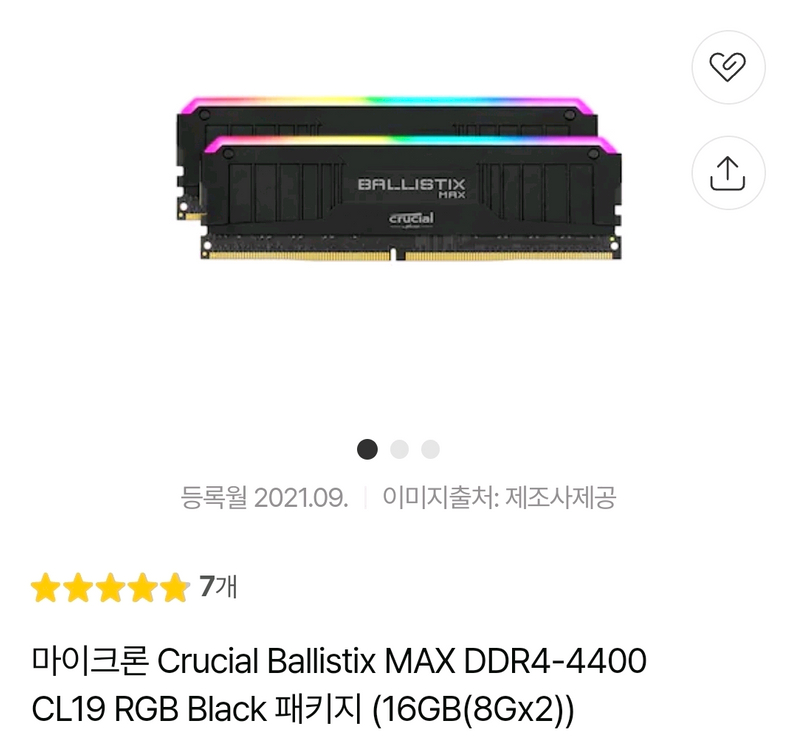Click the third yellow rating star

[x=110, y=587]
